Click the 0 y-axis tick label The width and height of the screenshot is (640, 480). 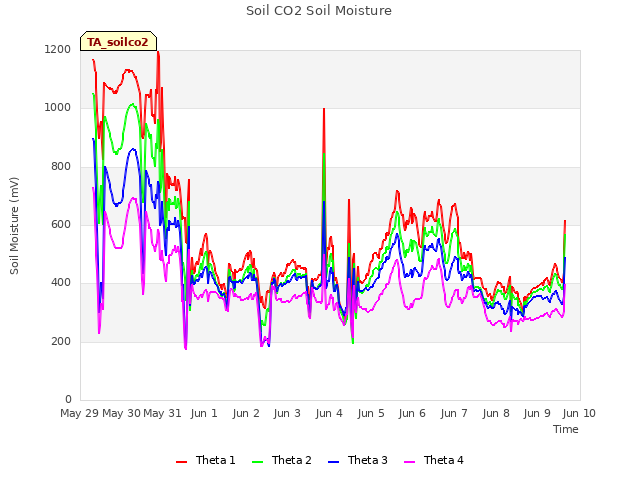tap(68, 399)
